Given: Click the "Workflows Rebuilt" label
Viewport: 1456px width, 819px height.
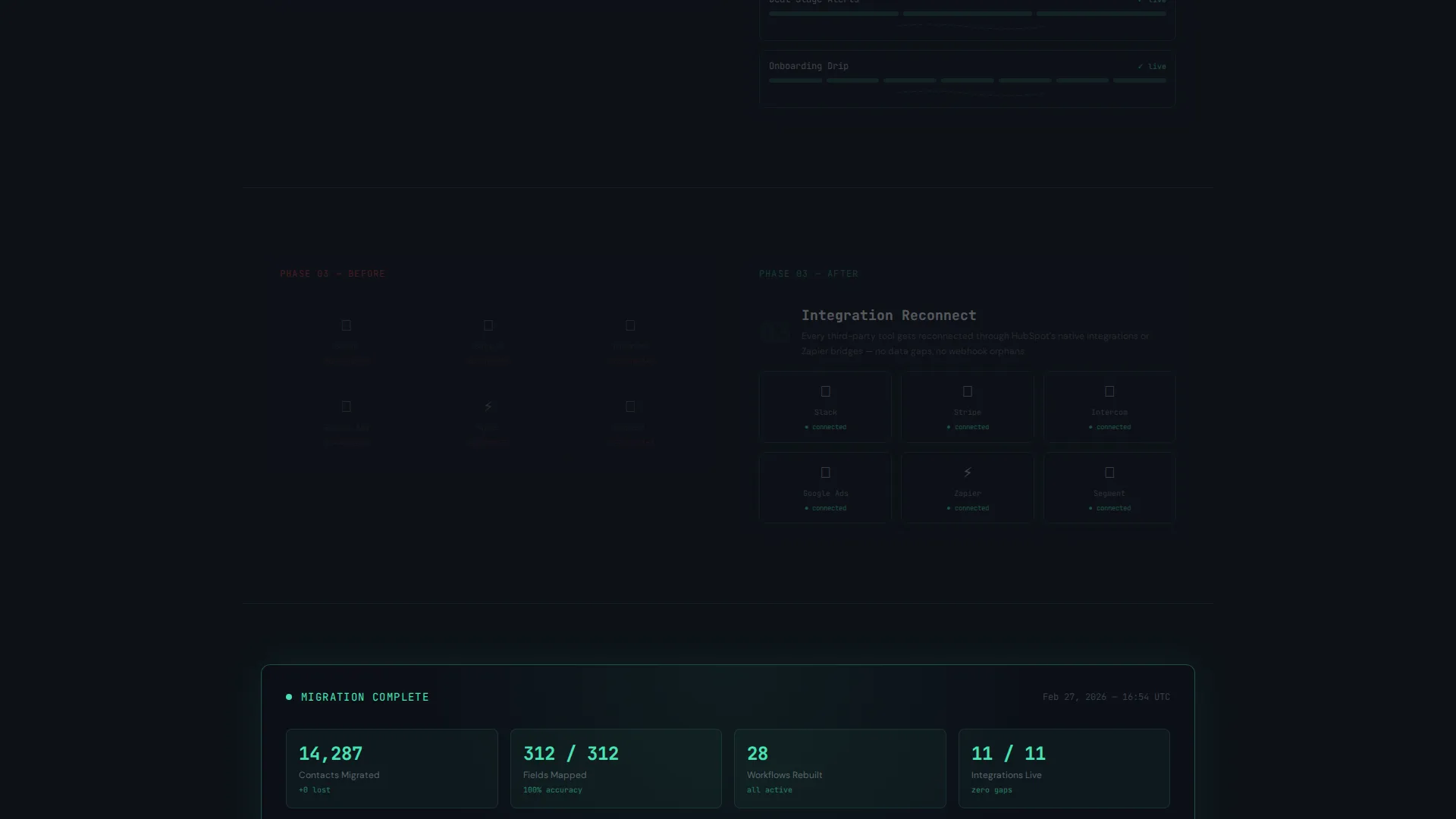Looking at the screenshot, I should [785, 775].
